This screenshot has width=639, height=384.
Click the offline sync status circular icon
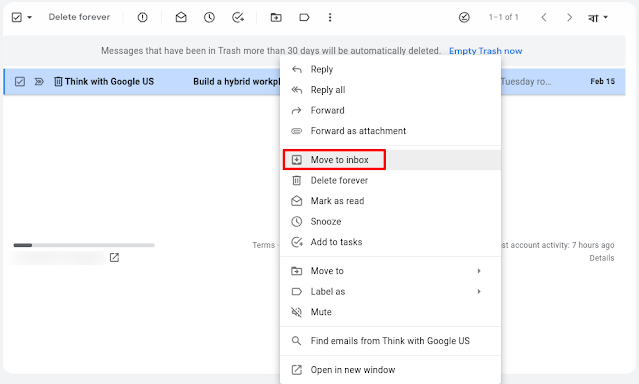(x=464, y=17)
